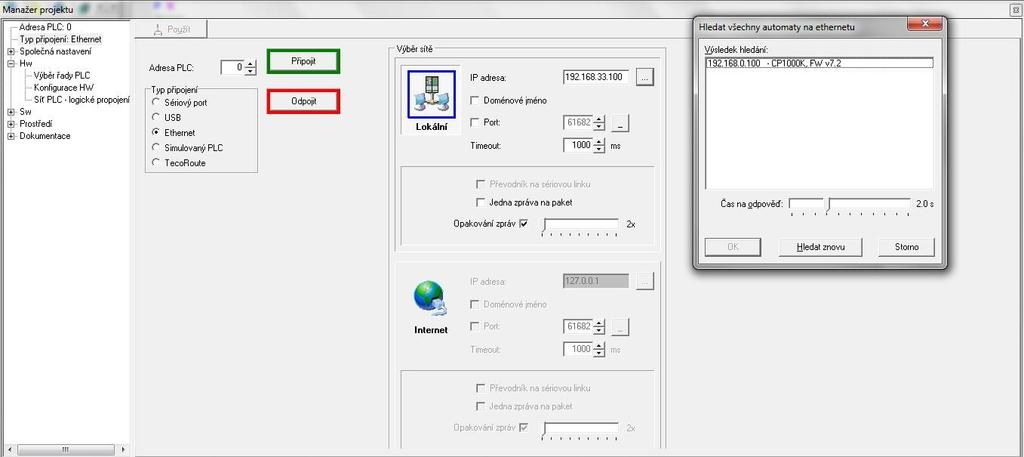Click the Adresa PLC spinner arrows
The image size is (1024, 457).
tap(251, 67)
